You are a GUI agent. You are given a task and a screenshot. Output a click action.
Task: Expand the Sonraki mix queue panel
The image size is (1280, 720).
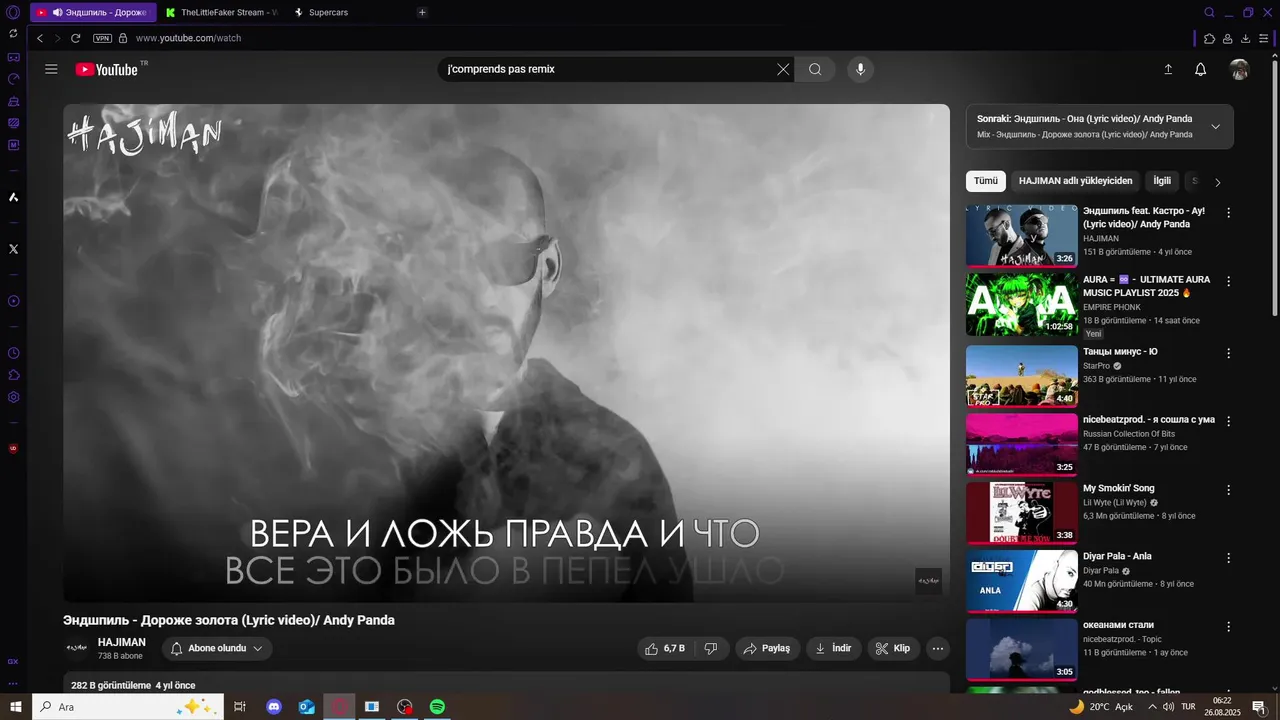click(1216, 127)
